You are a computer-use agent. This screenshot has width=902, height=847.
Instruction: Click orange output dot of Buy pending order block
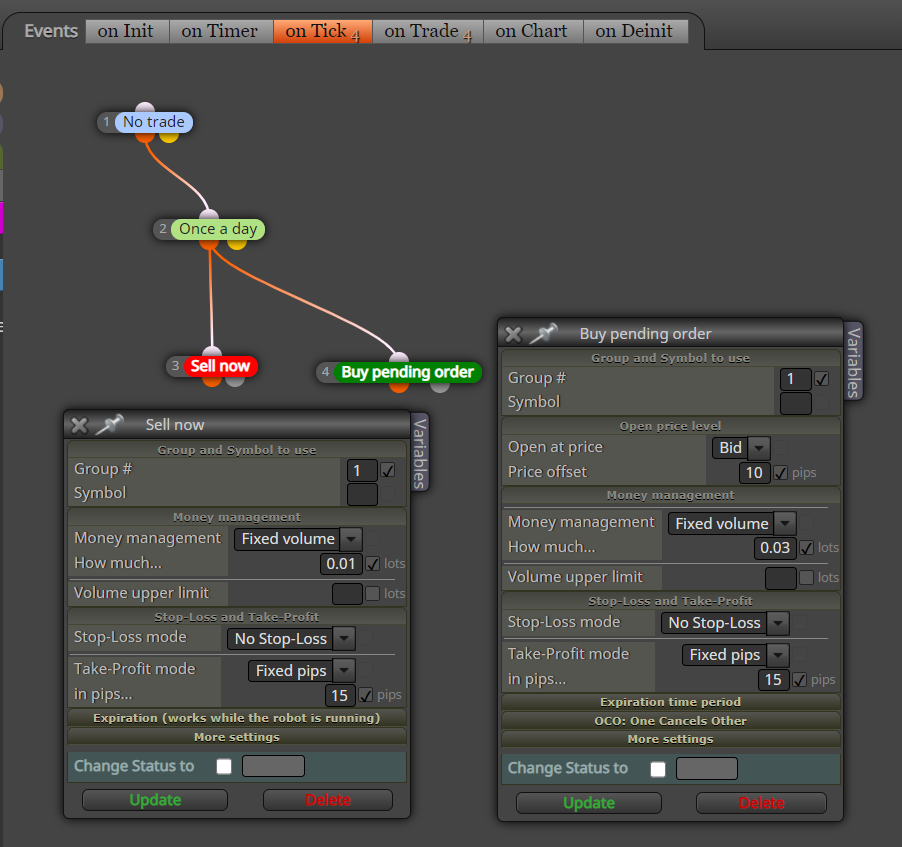pos(399,387)
